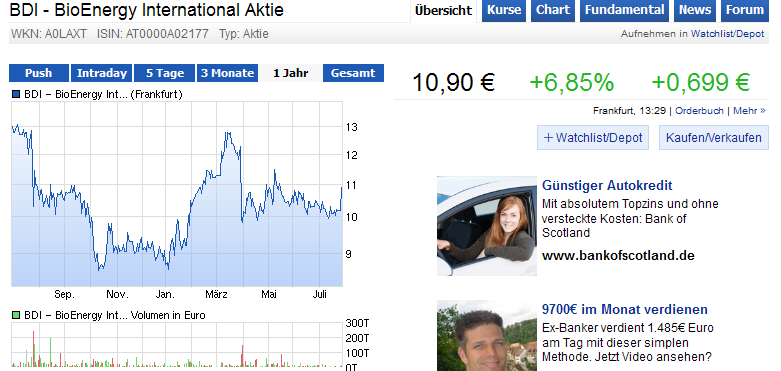781x371 pixels.
Task: Open the Orderbuch link
Action: tap(699, 111)
